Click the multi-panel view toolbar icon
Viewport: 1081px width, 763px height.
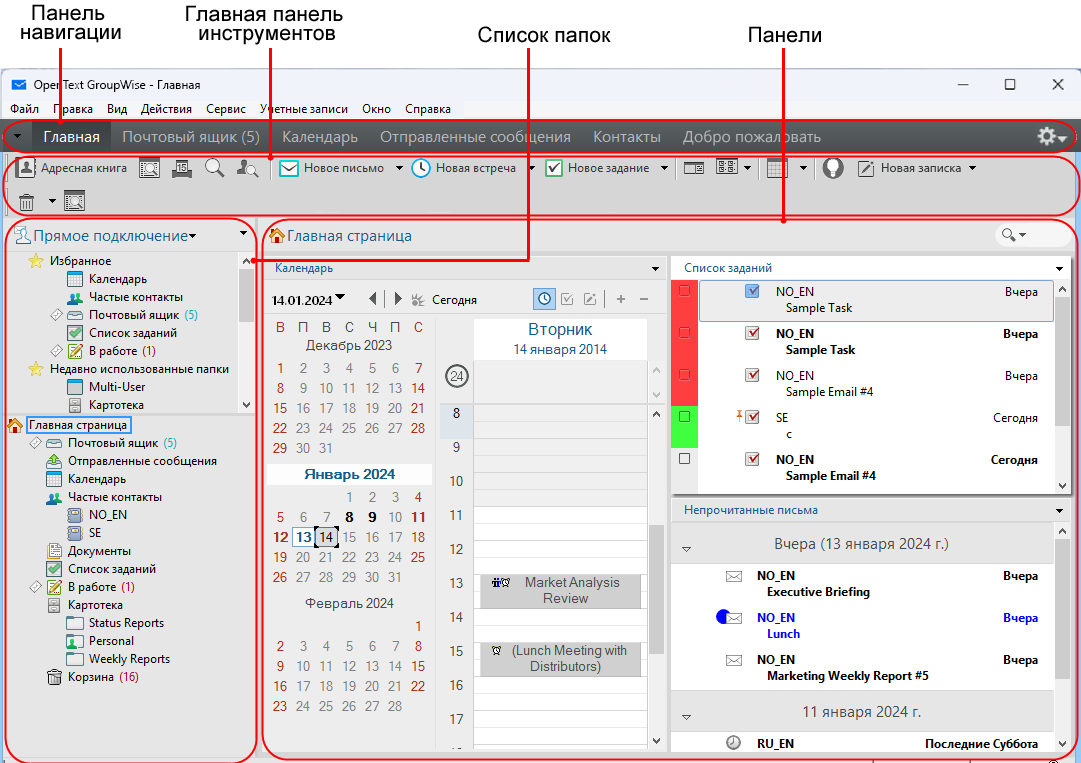[x=727, y=167]
